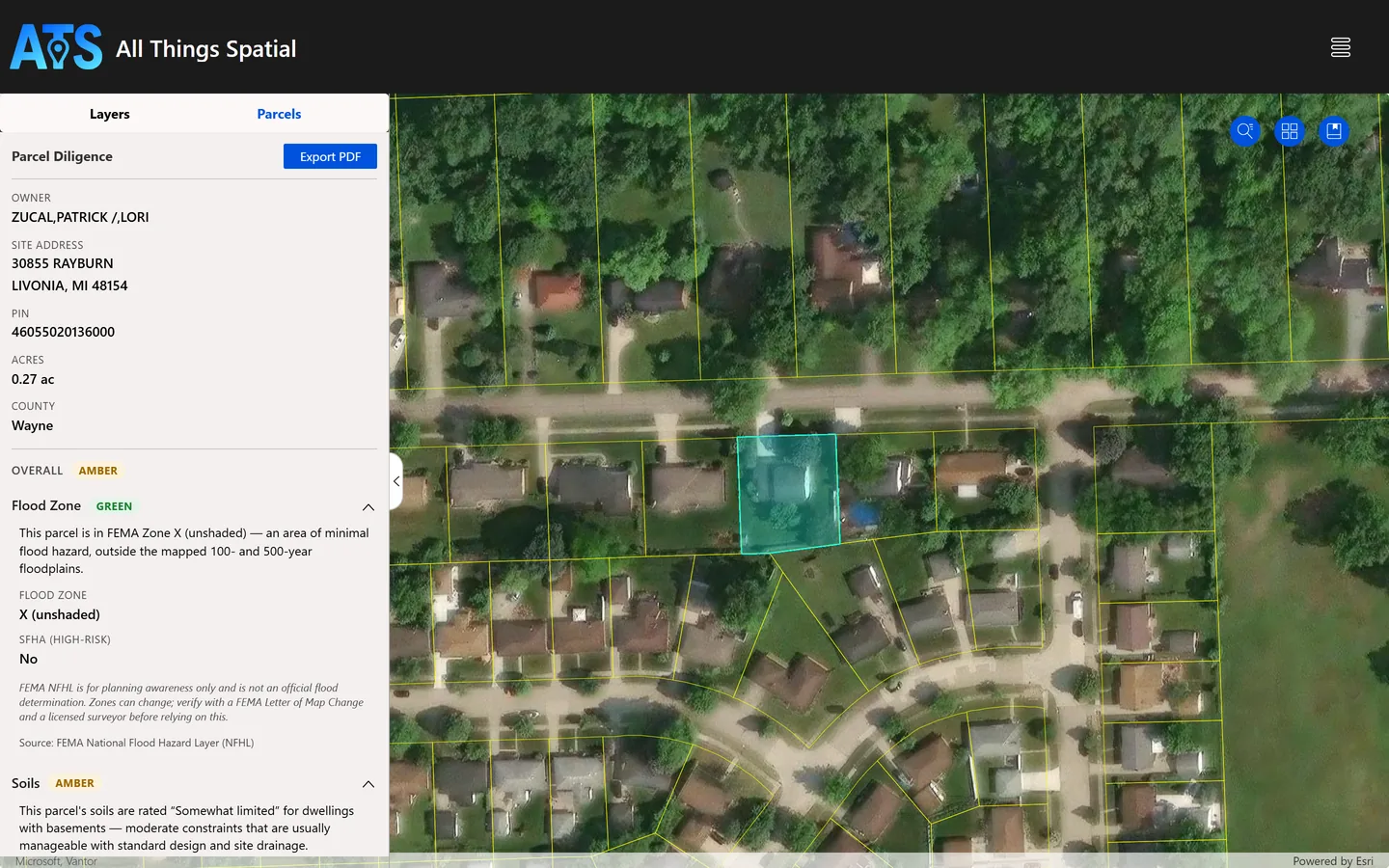1389x868 pixels.
Task: Click the All Things Spatial title
Action: (x=205, y=48)
